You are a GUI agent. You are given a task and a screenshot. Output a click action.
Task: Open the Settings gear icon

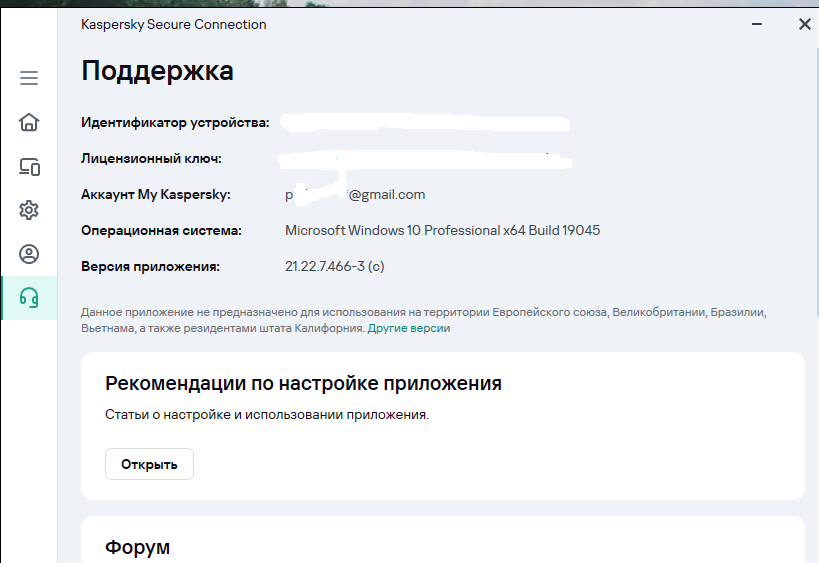coord(29,210)
